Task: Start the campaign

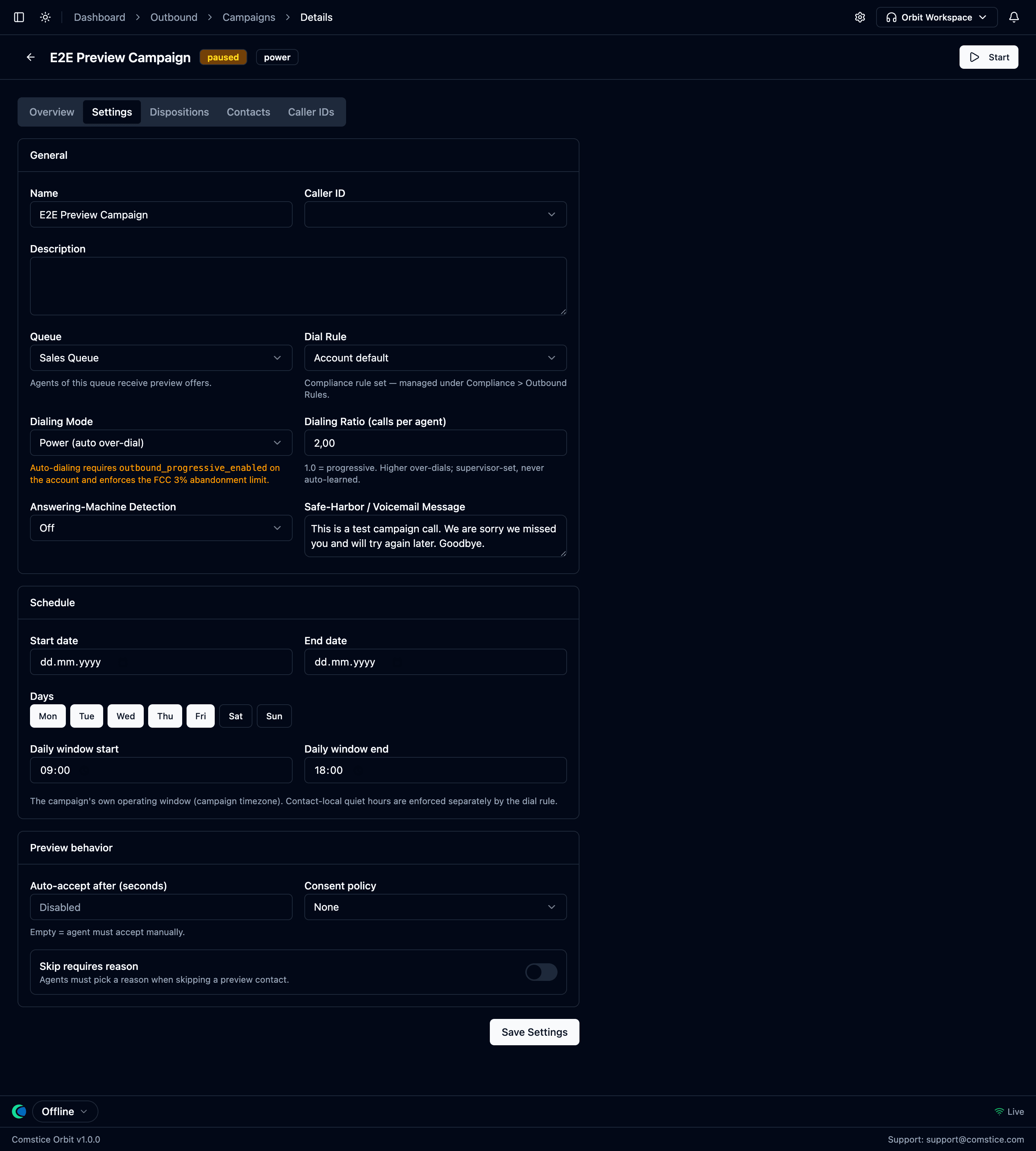Action: (988, 57)
